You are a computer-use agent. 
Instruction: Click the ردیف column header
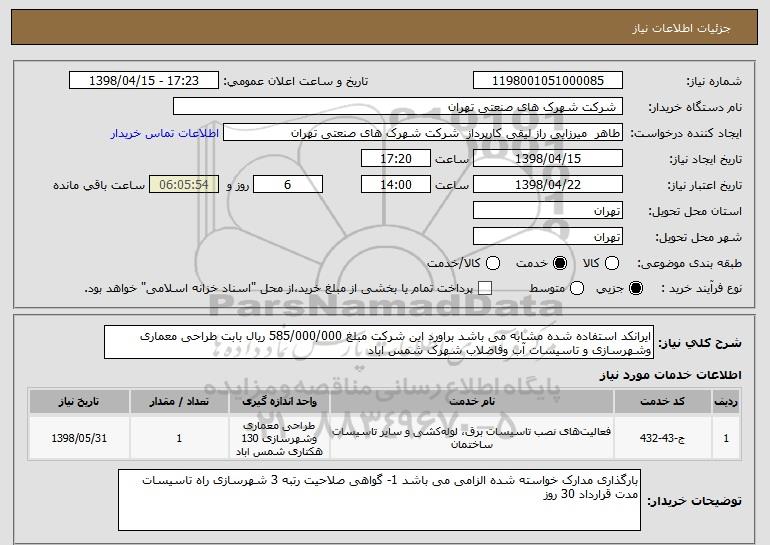[x=726, y=402]
